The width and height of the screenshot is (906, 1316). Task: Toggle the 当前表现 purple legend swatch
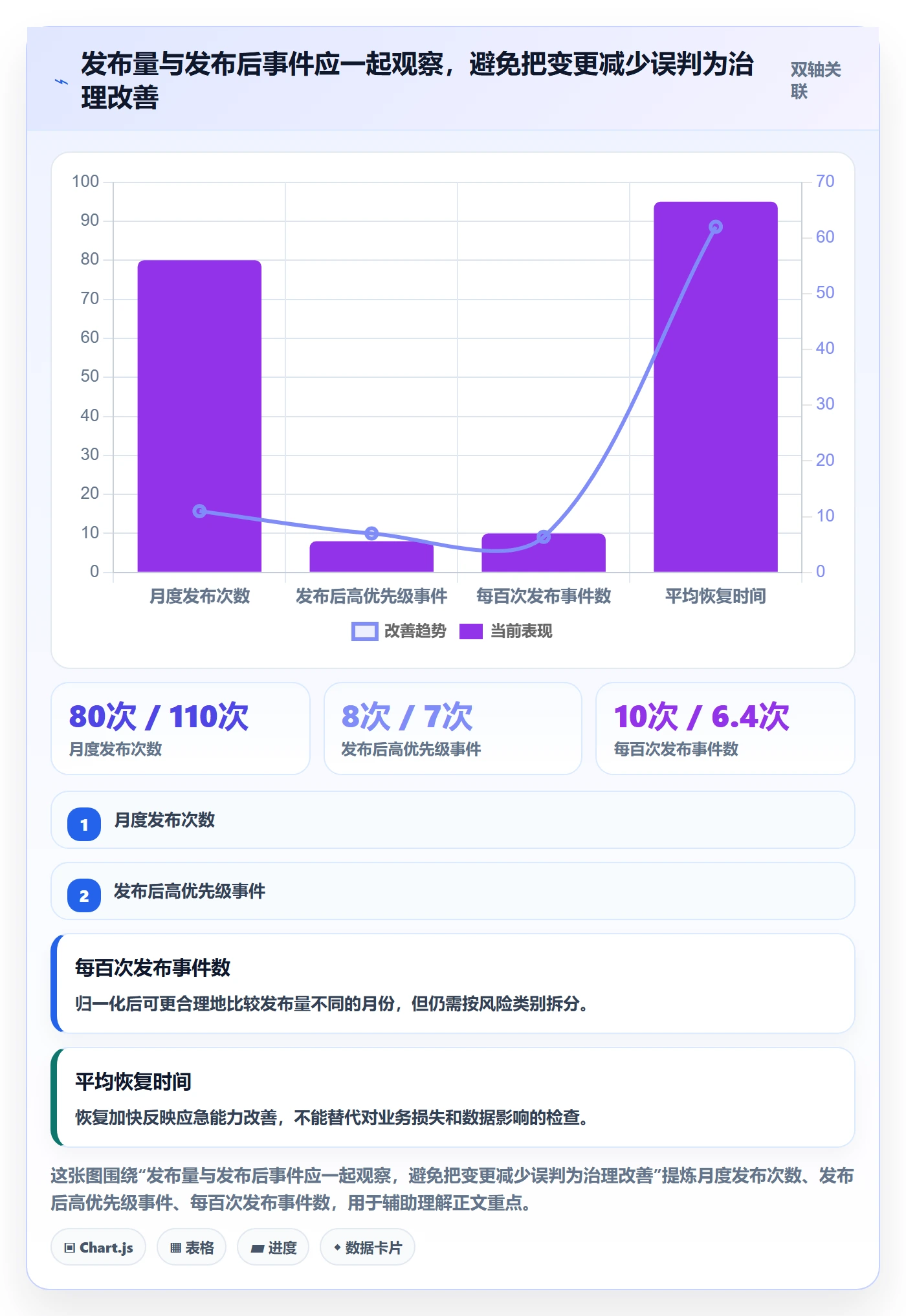pyautogui.click(x=470, y=631)
